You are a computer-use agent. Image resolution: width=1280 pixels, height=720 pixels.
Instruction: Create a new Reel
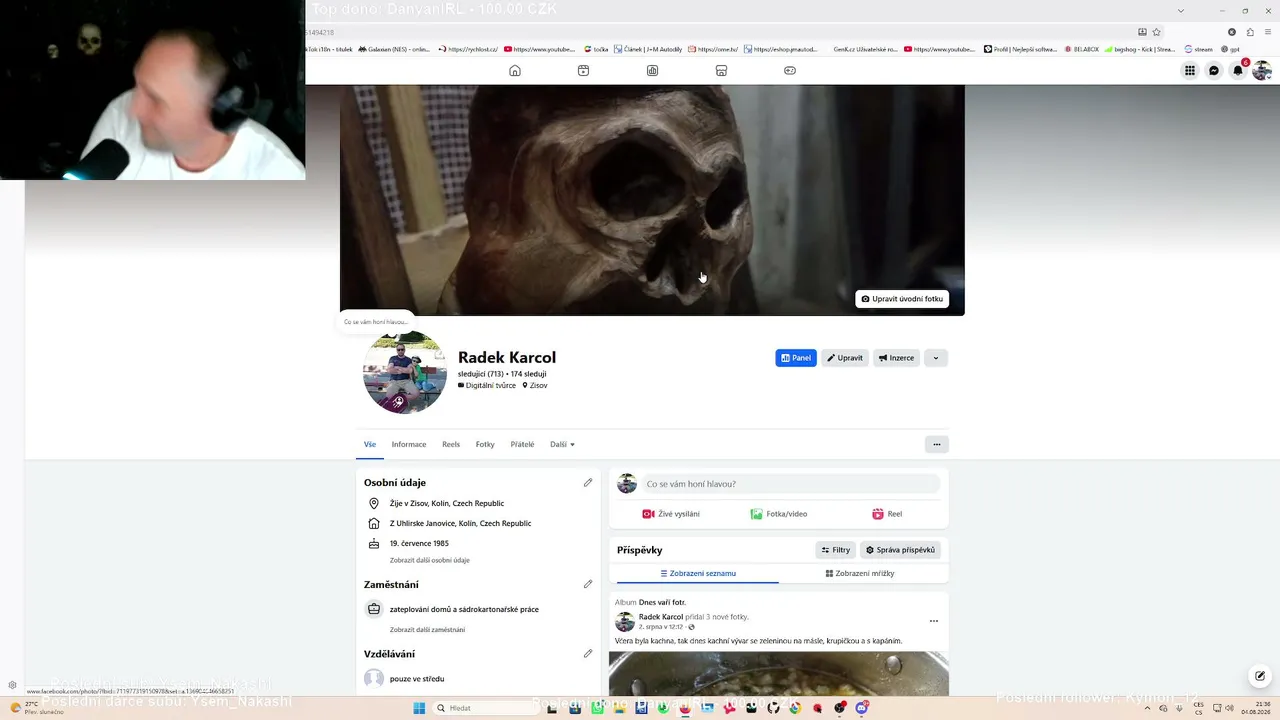[887, 514]
